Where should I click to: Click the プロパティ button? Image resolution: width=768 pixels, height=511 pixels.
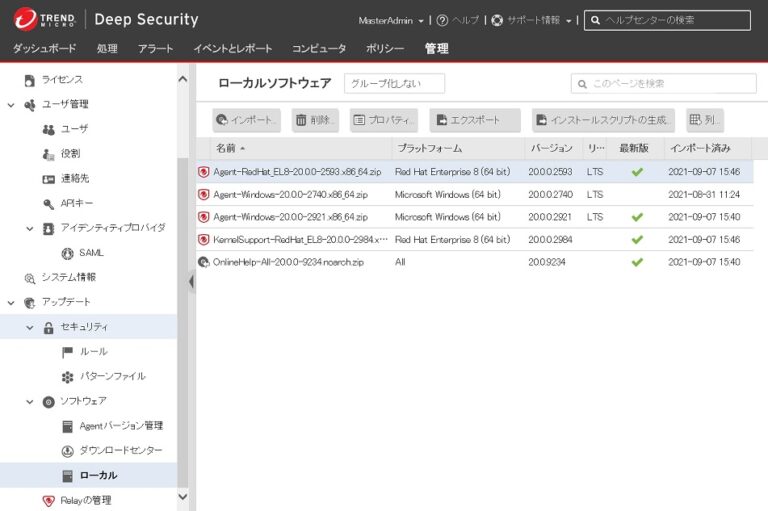[x=384, y=120]
